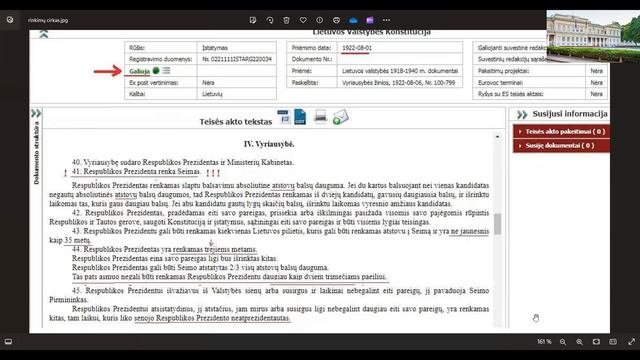Click article 41. Respublikos Prezidentą renka Seimas

[x=136, y=172]
